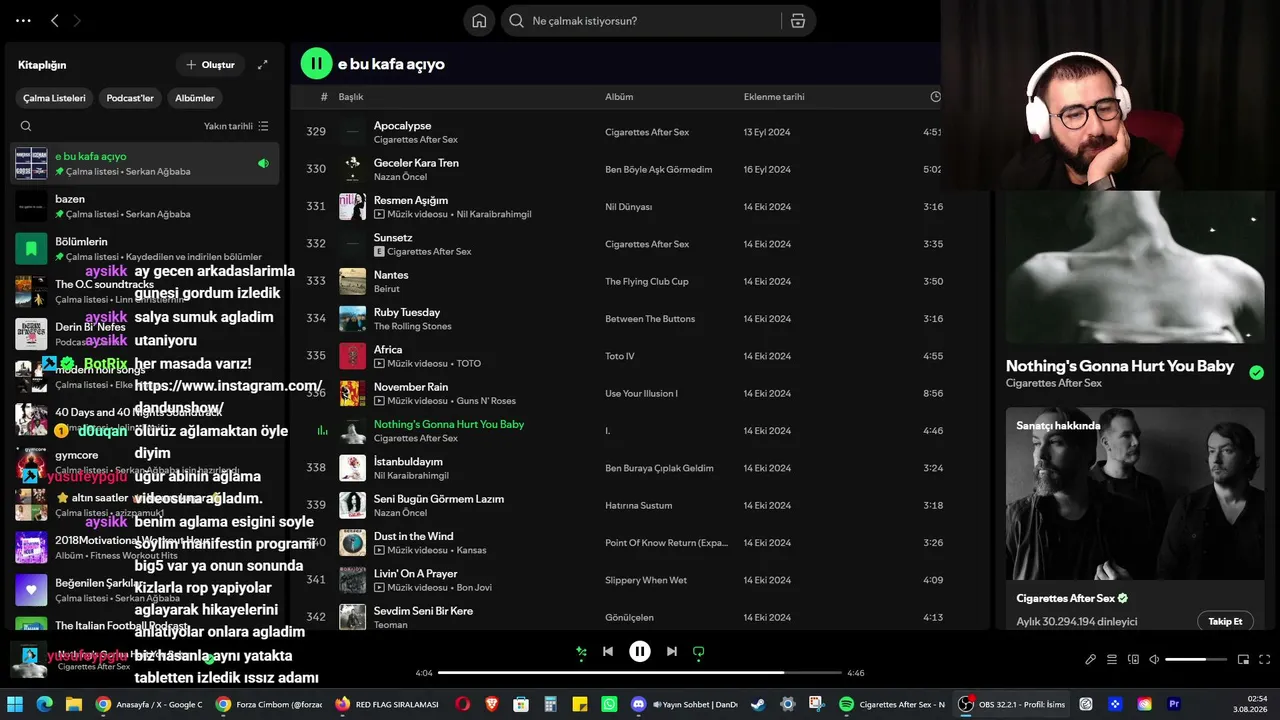Image resolution: width=1280 pixels, height=720 pixels.
Task: Open the Ben Böyle Aşk Görmedim album link
Action: pos(659,169)
